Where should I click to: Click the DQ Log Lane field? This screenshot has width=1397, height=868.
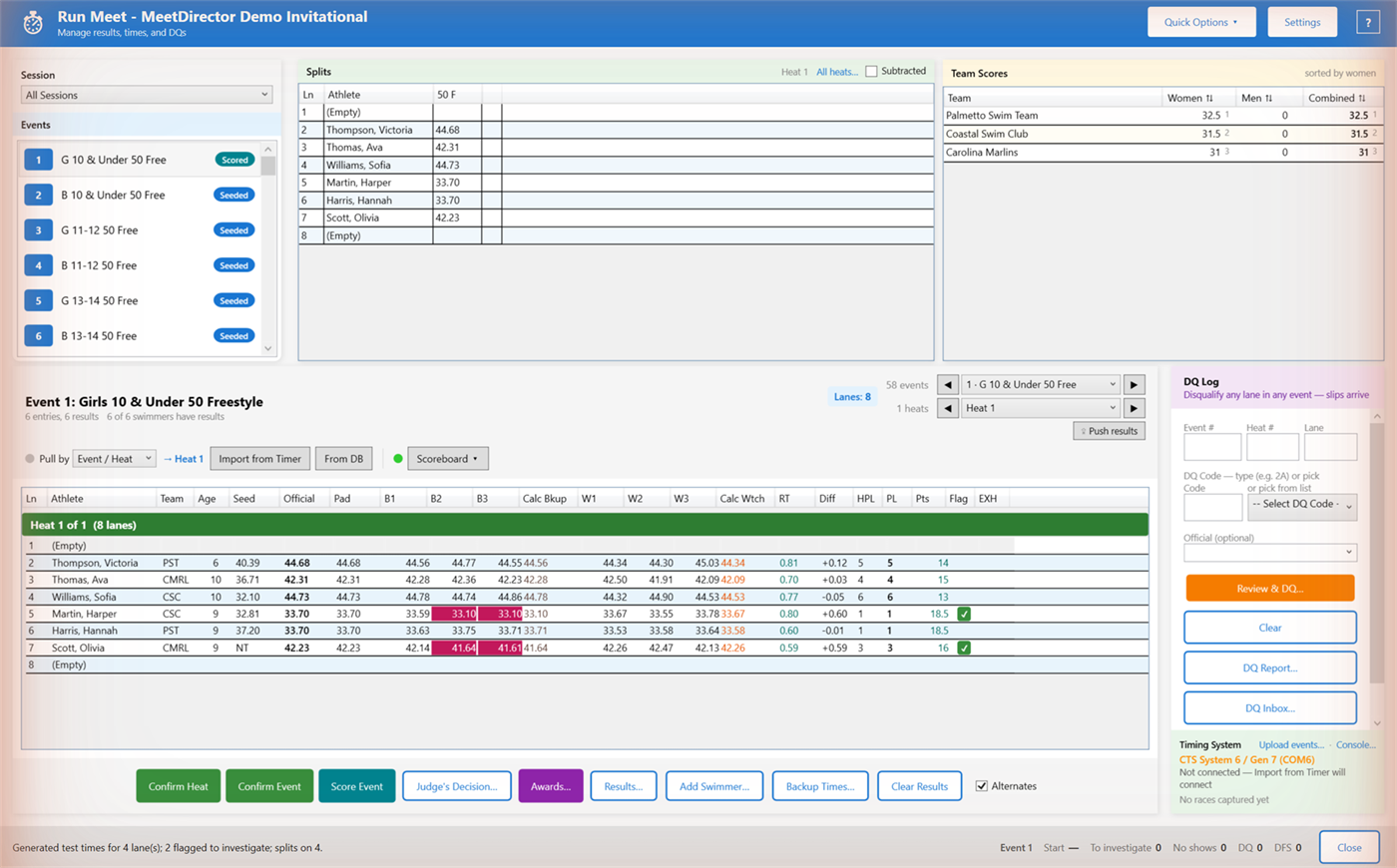(1330, 447)
